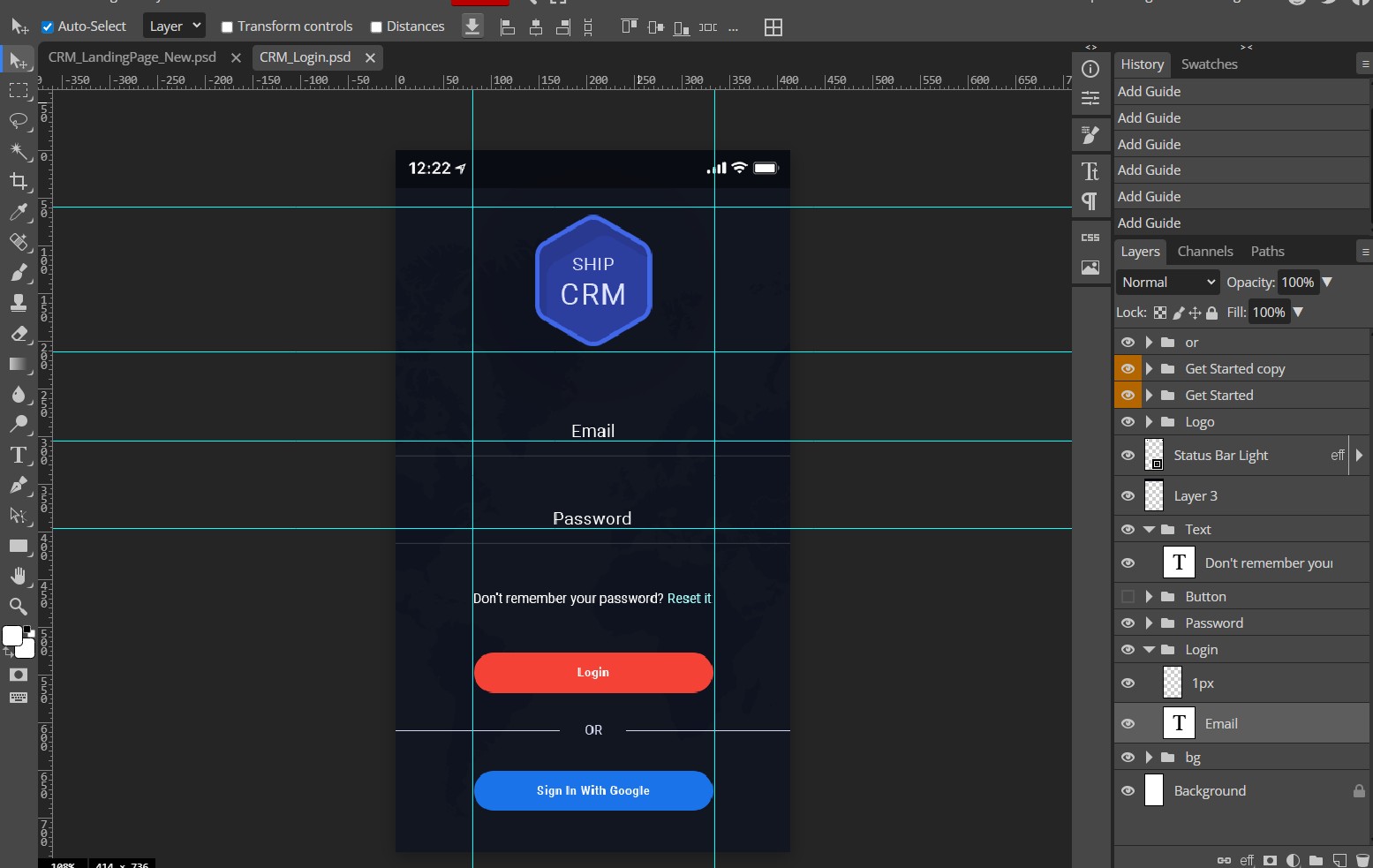The width and height of the screenshot is (1373, 868).
Task: Click the grid layout icon in options bar
Action: tap(773, 27)
